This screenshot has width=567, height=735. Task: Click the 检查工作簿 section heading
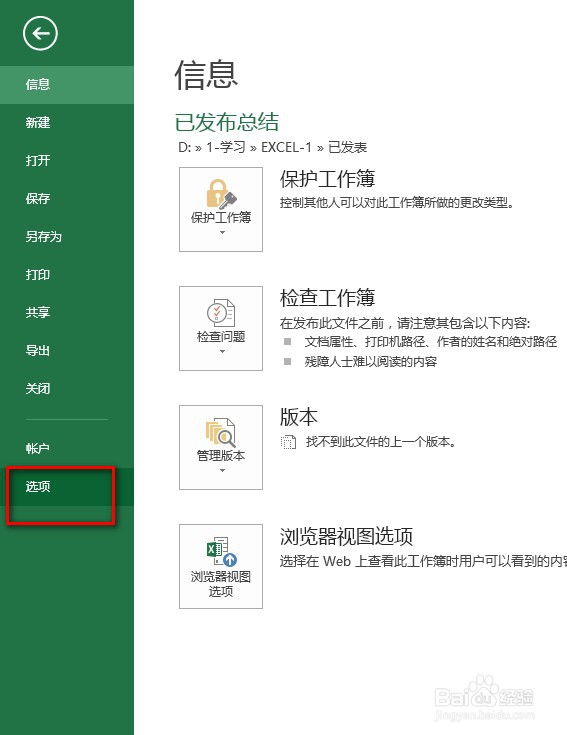pyautogui.click(x=327, y=298)
